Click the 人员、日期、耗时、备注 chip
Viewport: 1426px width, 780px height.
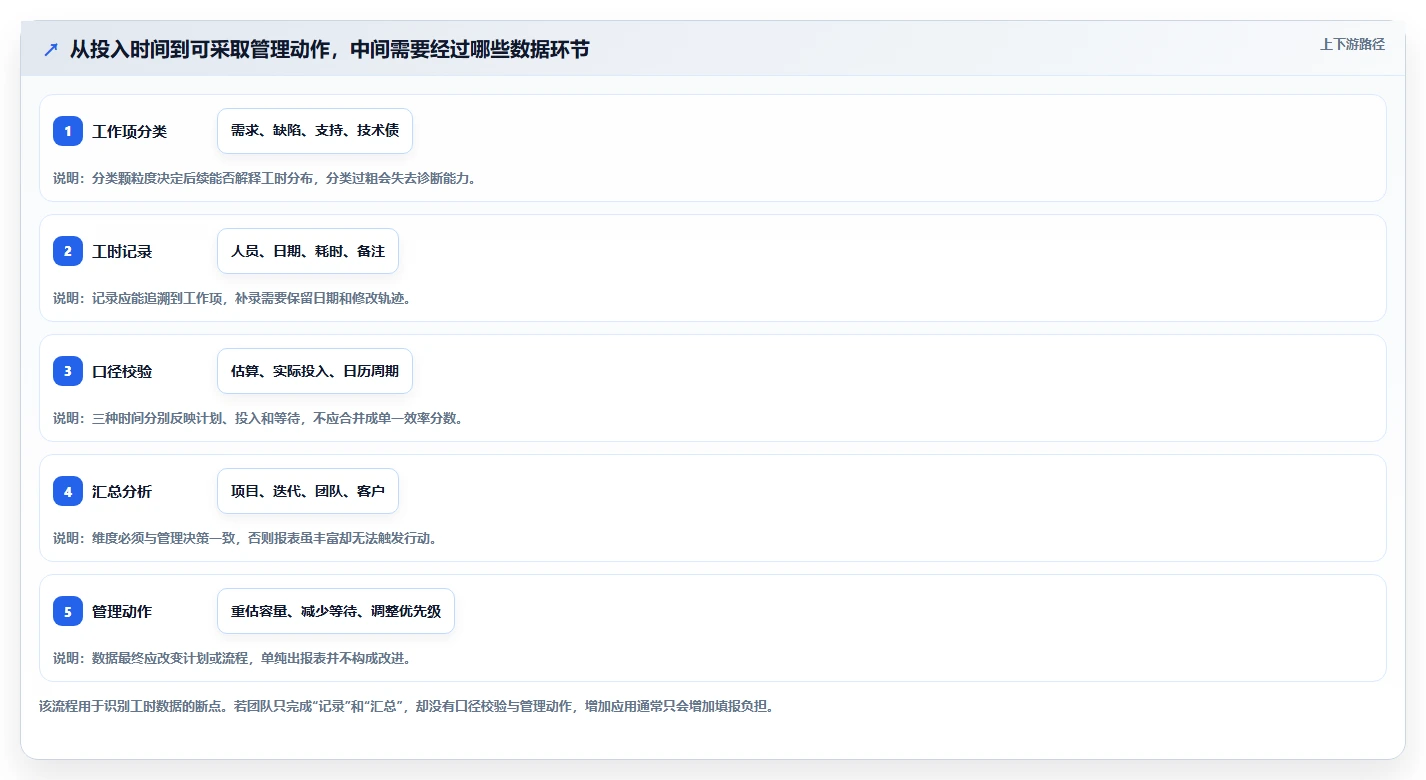[308, 251]
